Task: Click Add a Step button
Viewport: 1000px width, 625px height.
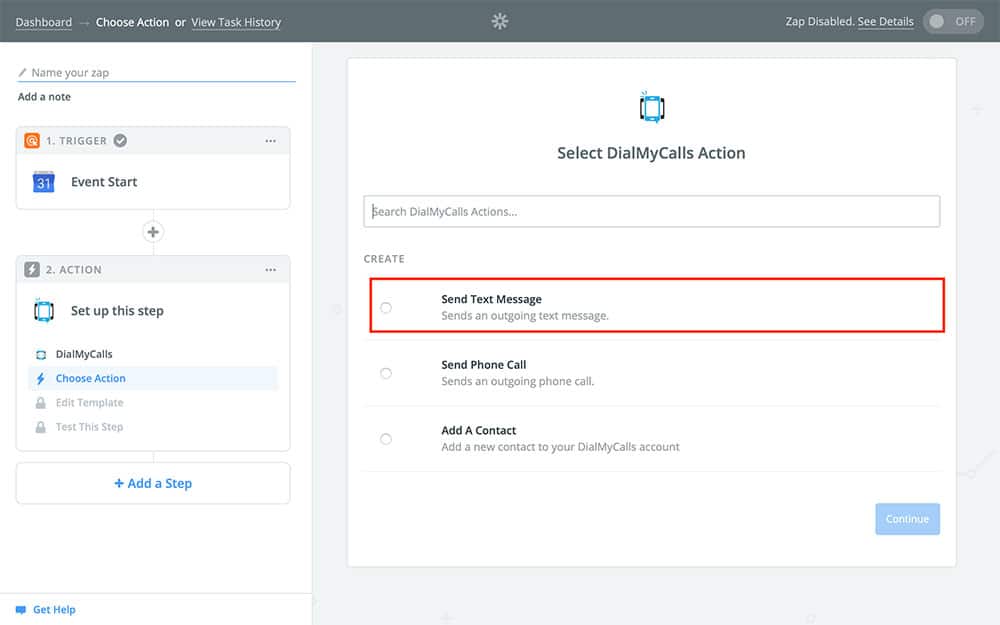Action: [x=153, y=483]
